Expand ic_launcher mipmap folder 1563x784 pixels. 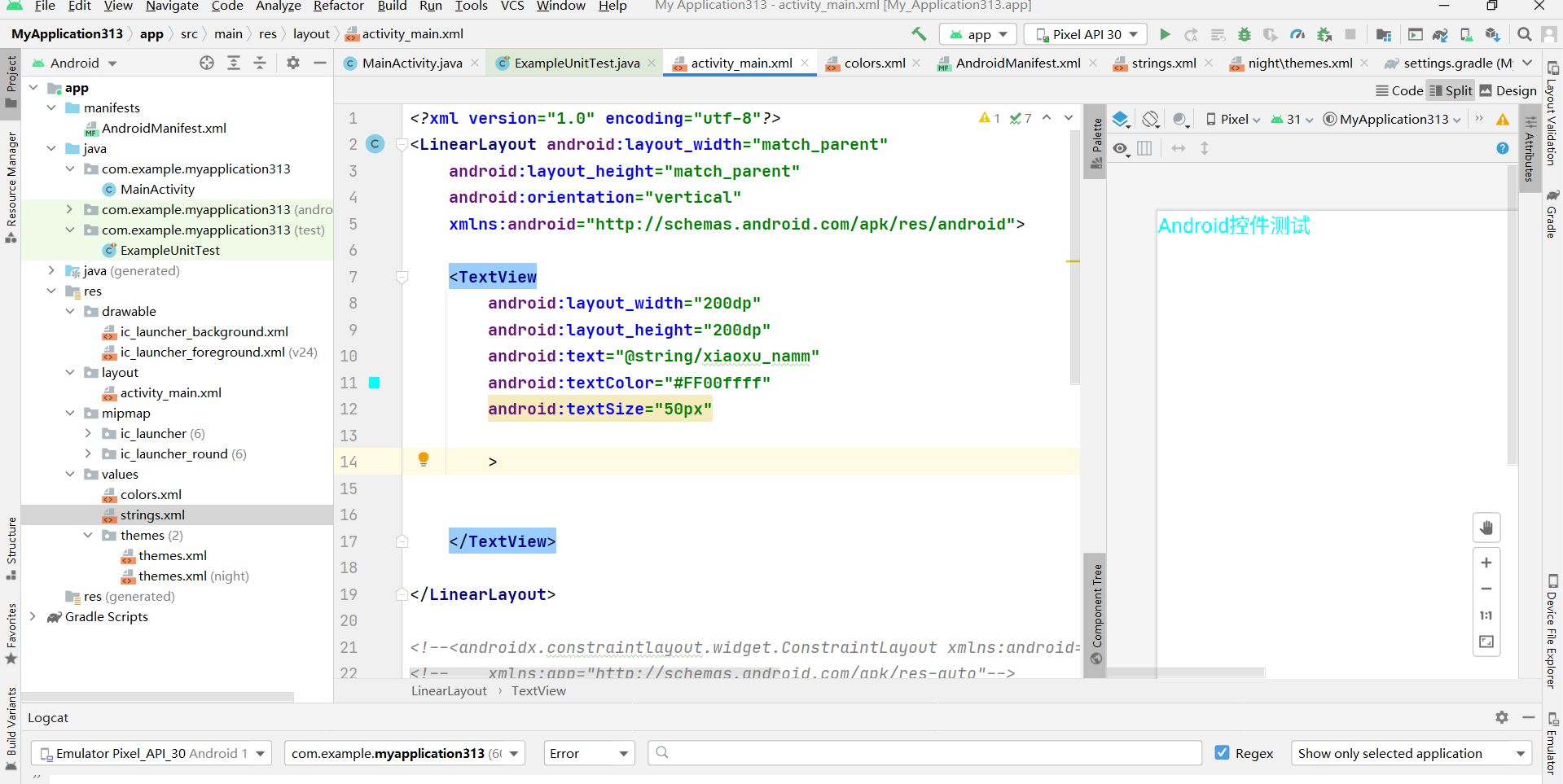[x=88, y=433]
